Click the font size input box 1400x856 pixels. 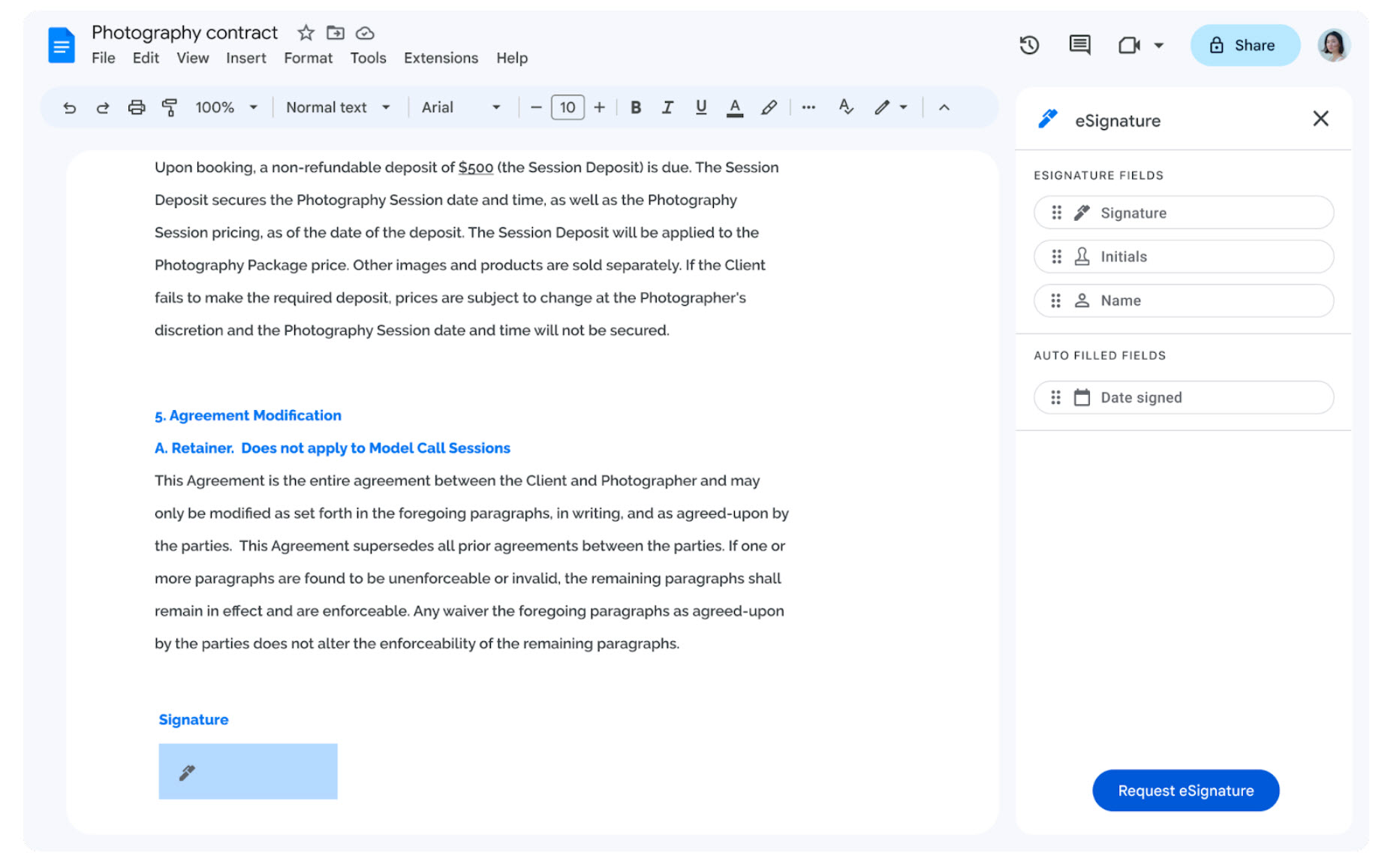tap(568, 107)
